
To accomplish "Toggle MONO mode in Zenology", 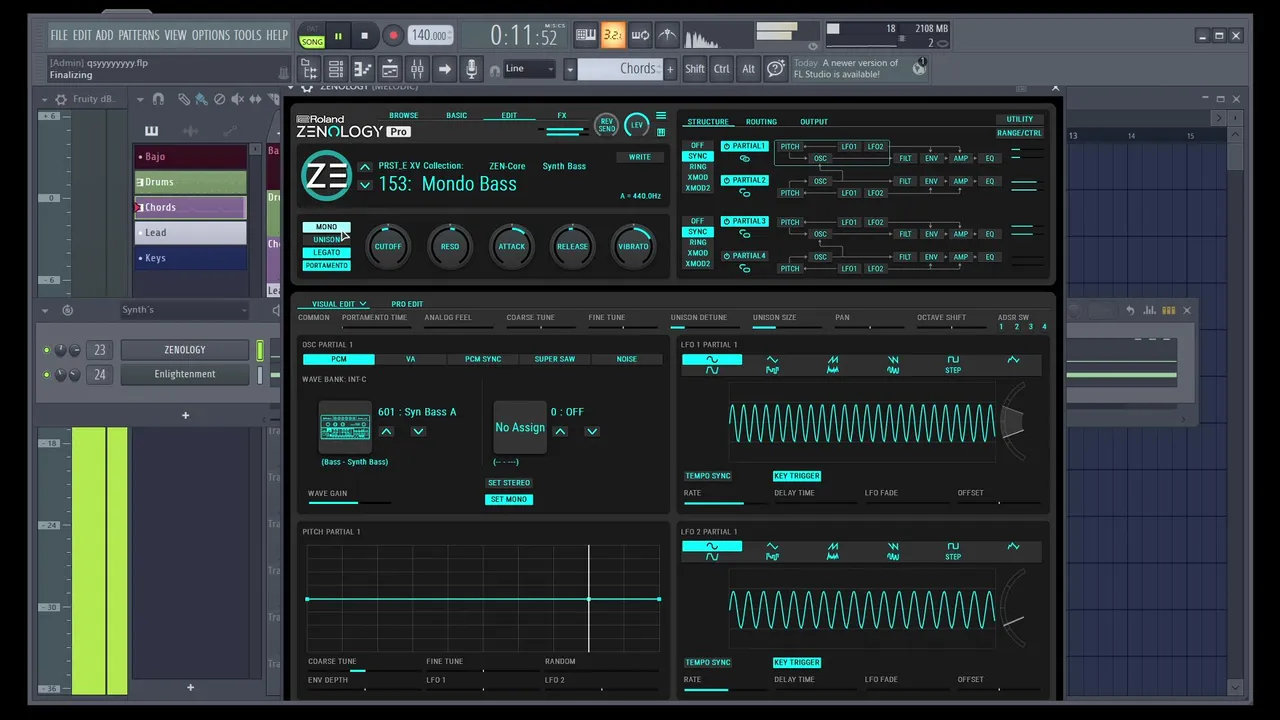I will coord(327,227).
